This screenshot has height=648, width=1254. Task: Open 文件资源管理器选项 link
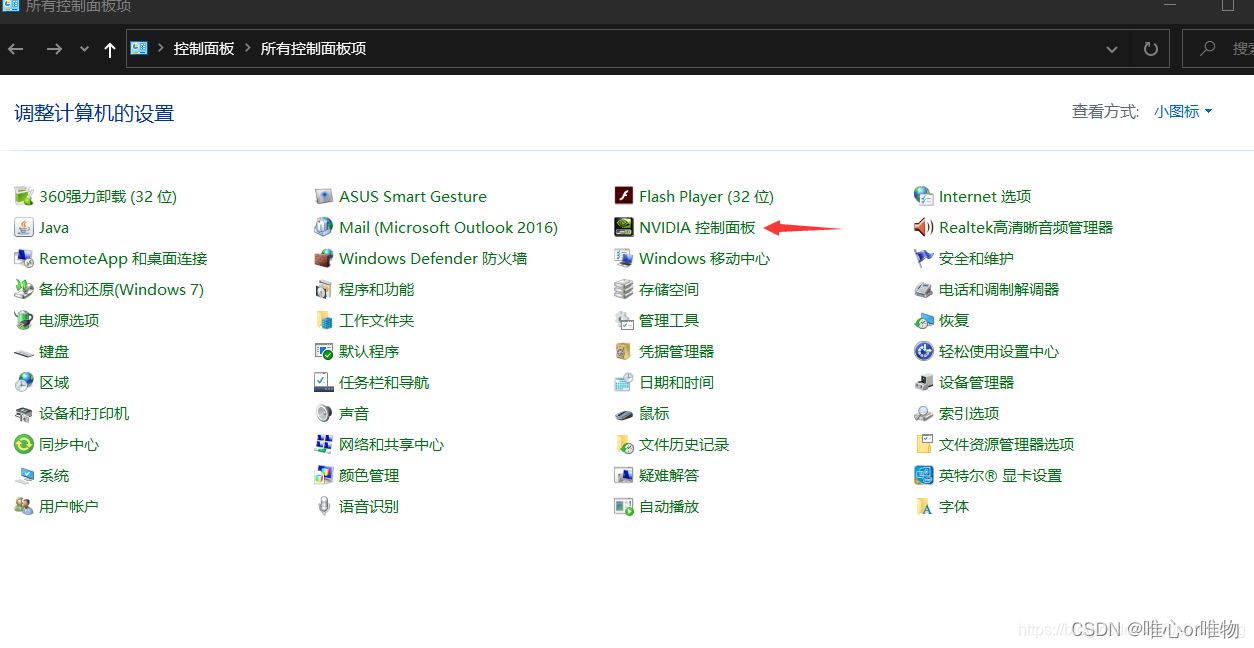click(1006, 444)
